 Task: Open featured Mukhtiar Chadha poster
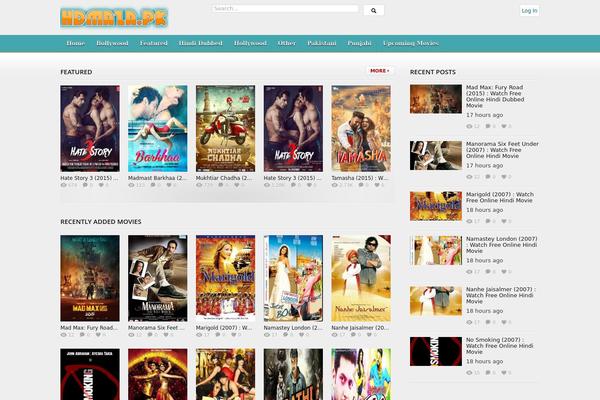225,129
